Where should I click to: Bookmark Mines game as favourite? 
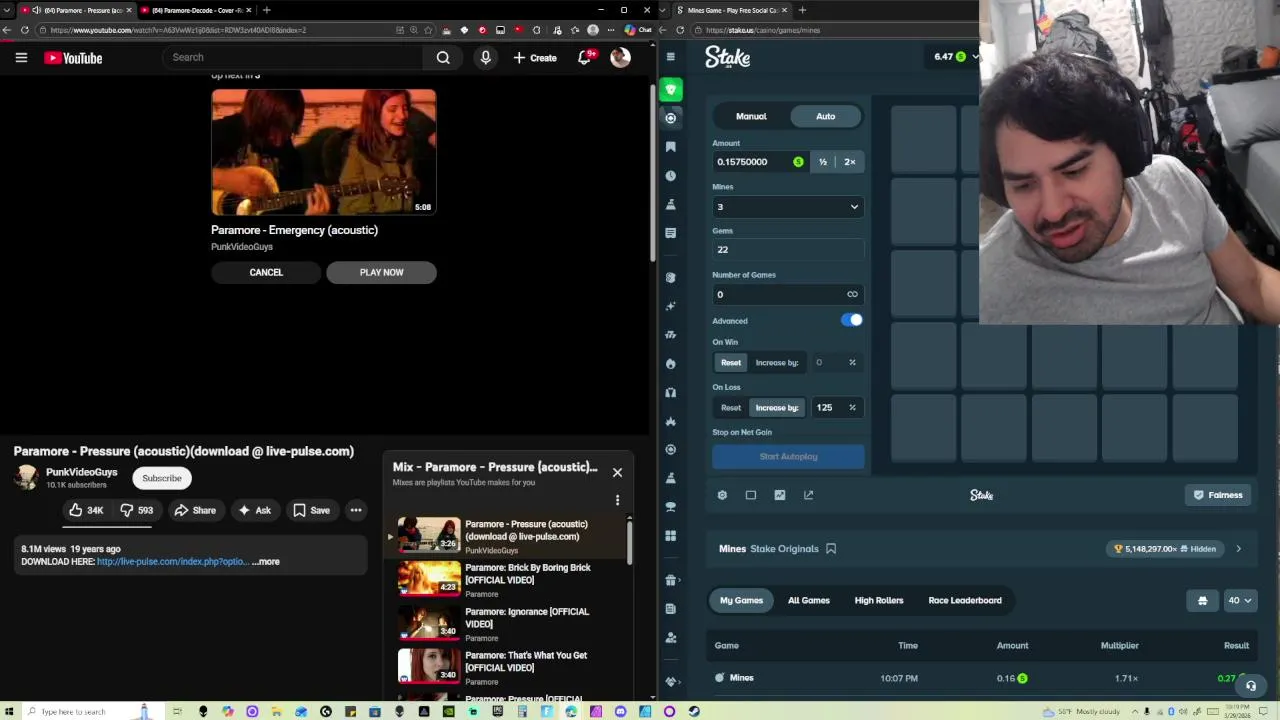point(831,549)
